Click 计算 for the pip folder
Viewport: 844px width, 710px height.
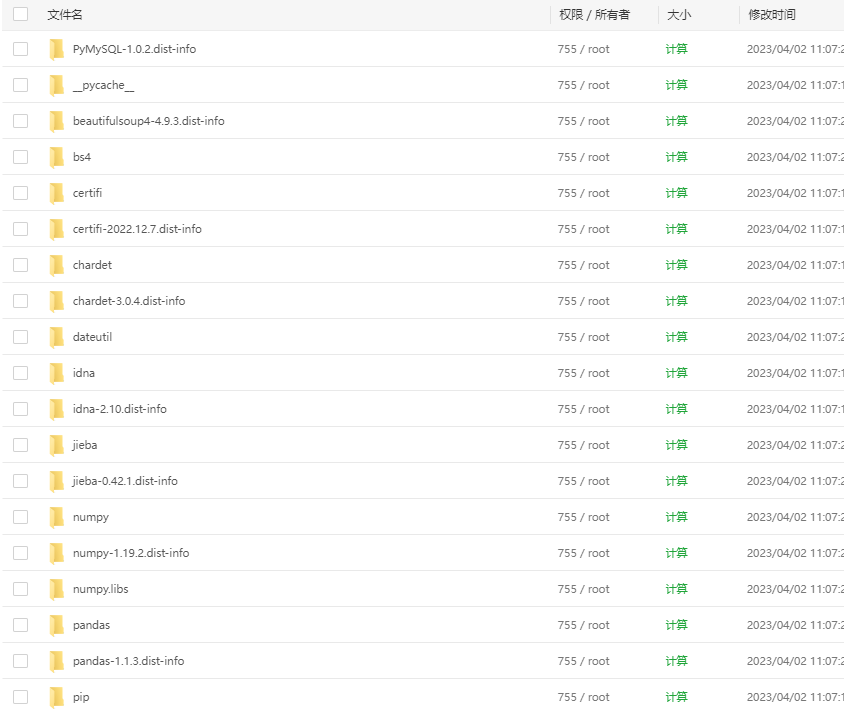(x=677, y=697)
